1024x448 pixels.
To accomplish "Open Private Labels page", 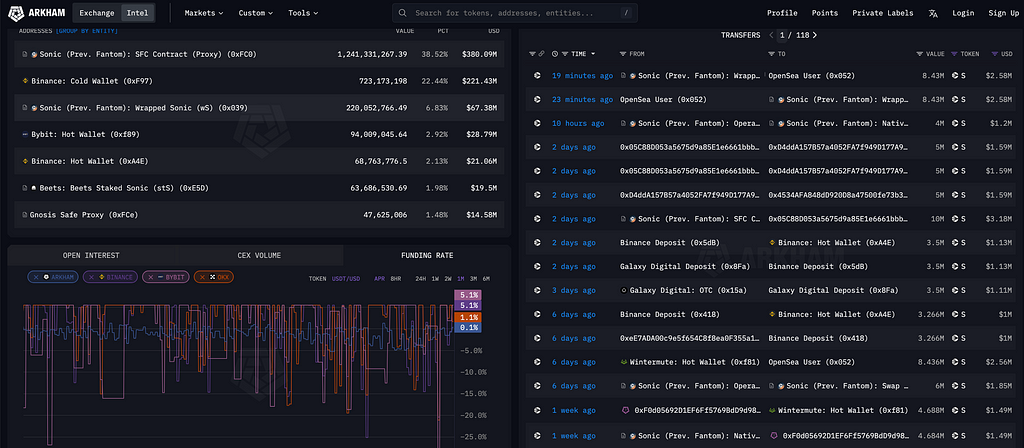I will [882, 13].
